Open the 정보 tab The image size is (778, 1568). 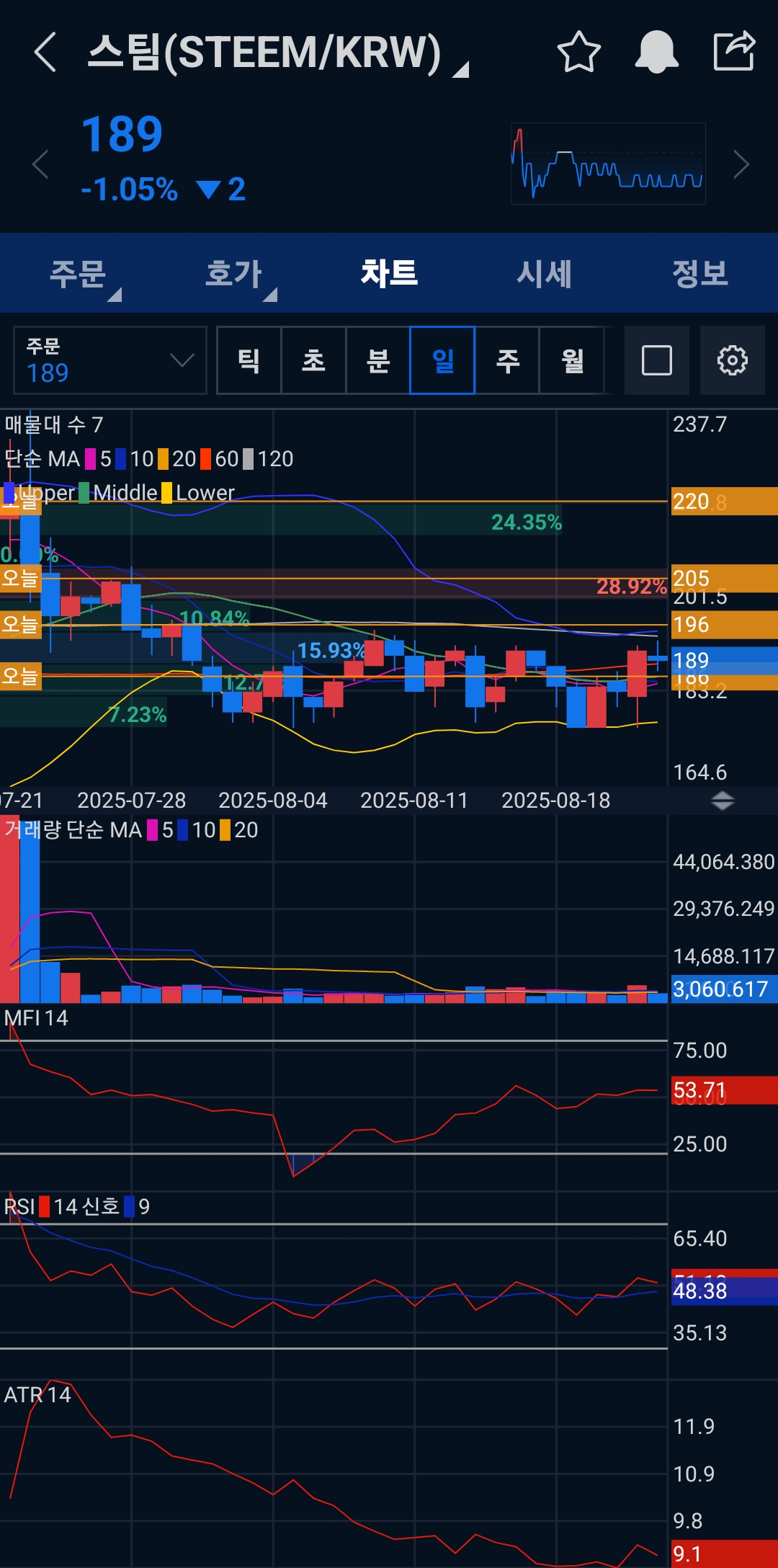pyautogui.click(x=700, y=274)
